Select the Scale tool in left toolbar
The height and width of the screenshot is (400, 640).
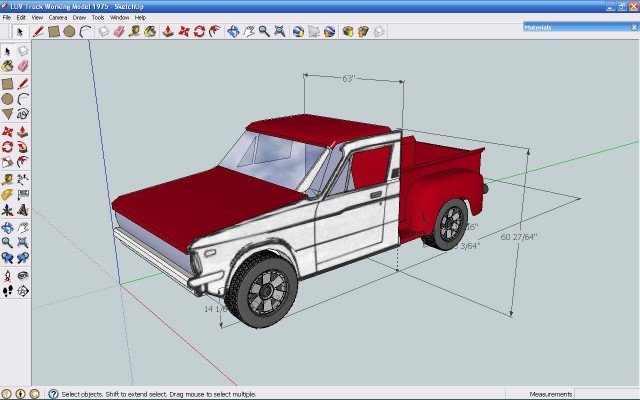[8, 163]
